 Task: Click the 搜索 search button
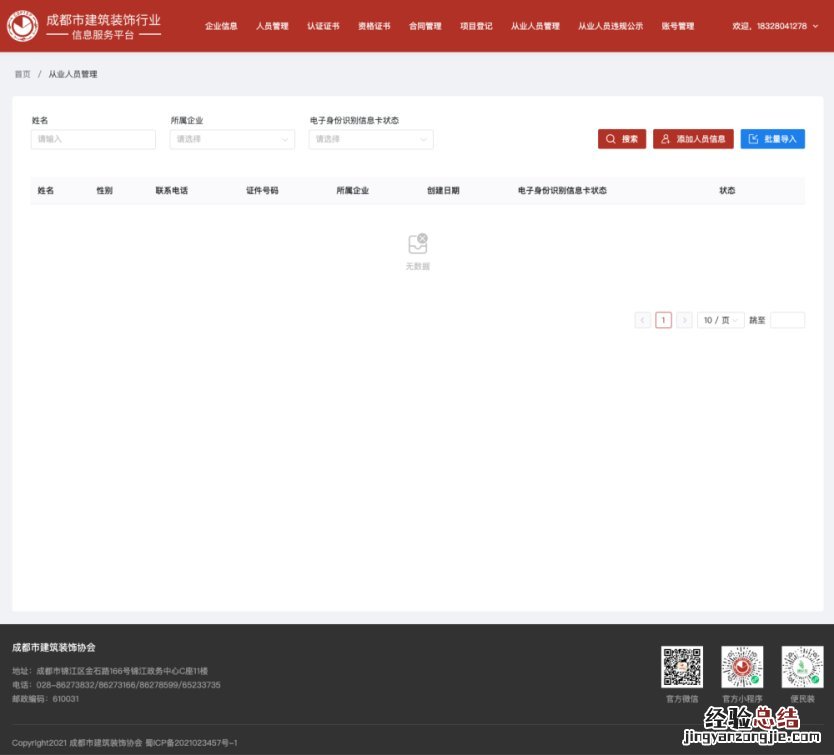(x=622, y=139)
